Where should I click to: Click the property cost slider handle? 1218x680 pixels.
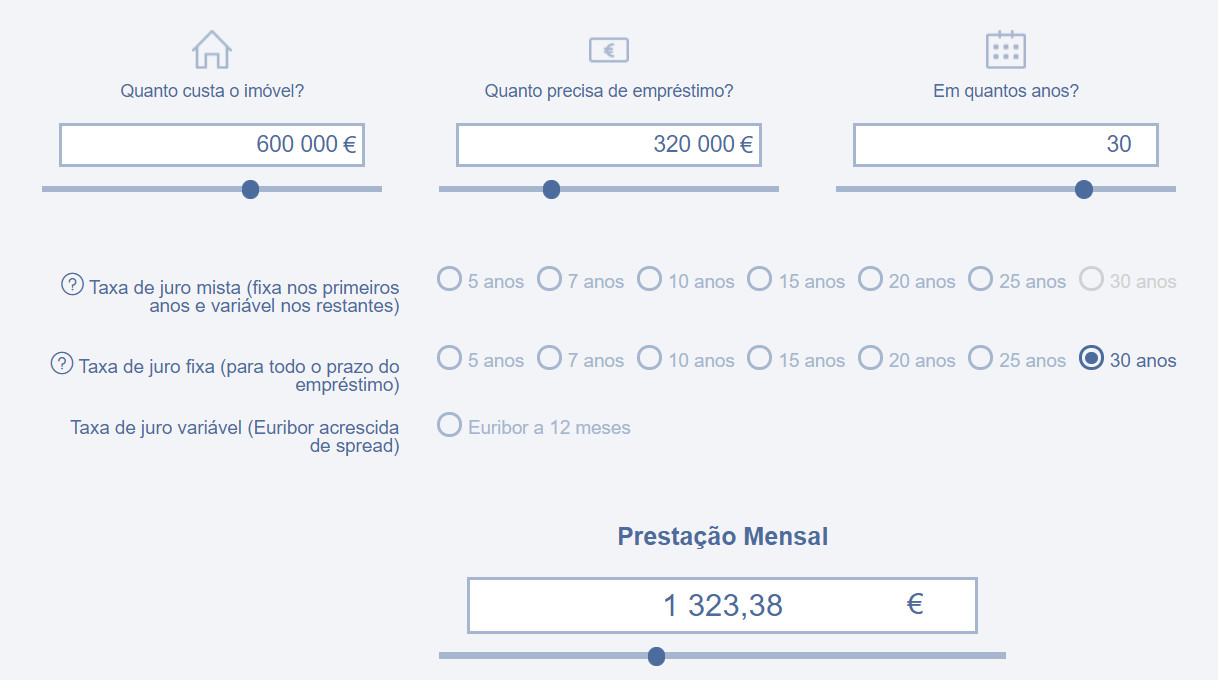251,189
